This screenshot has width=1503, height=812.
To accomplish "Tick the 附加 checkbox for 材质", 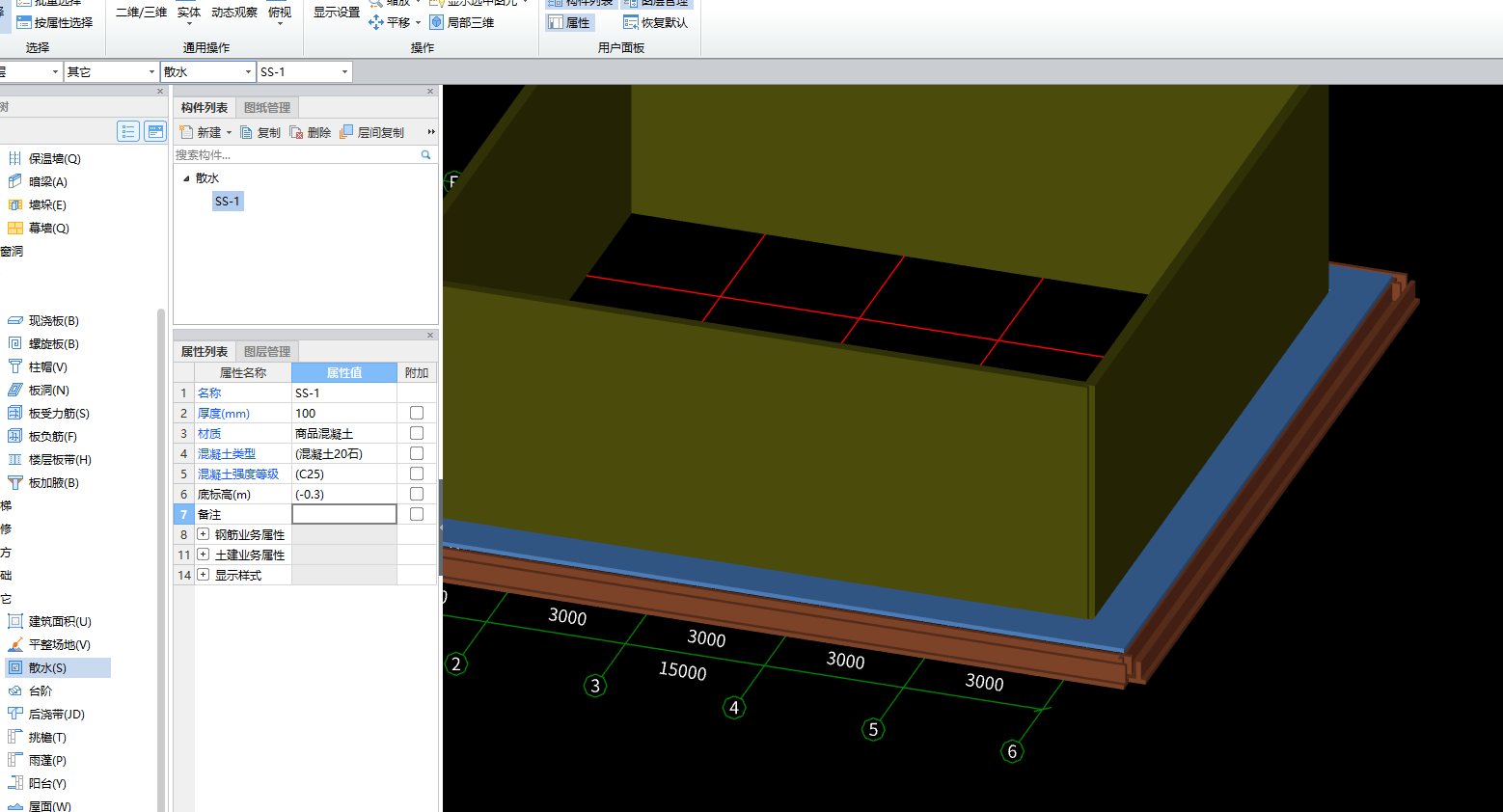I will point(417,433).
